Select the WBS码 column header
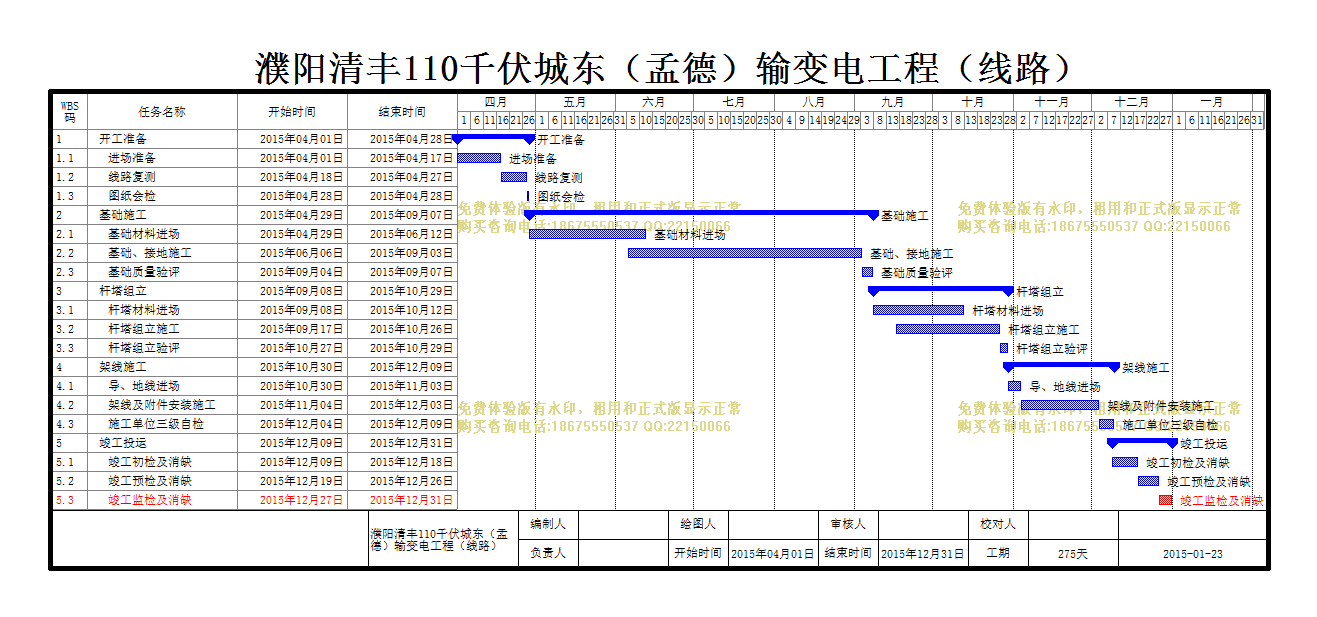This screenshot has height=617, width=1317. pyautogui.click(x=69, y=111)
